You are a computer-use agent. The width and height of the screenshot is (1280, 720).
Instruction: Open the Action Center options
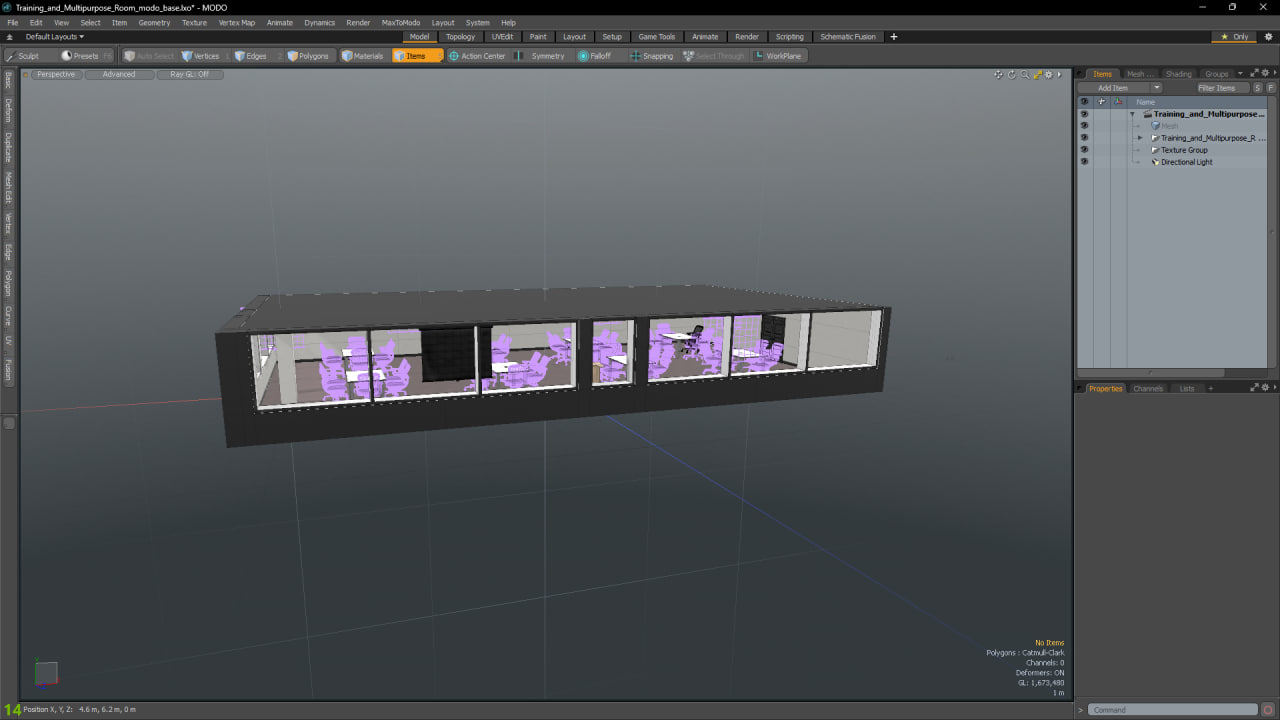(477, 56)
